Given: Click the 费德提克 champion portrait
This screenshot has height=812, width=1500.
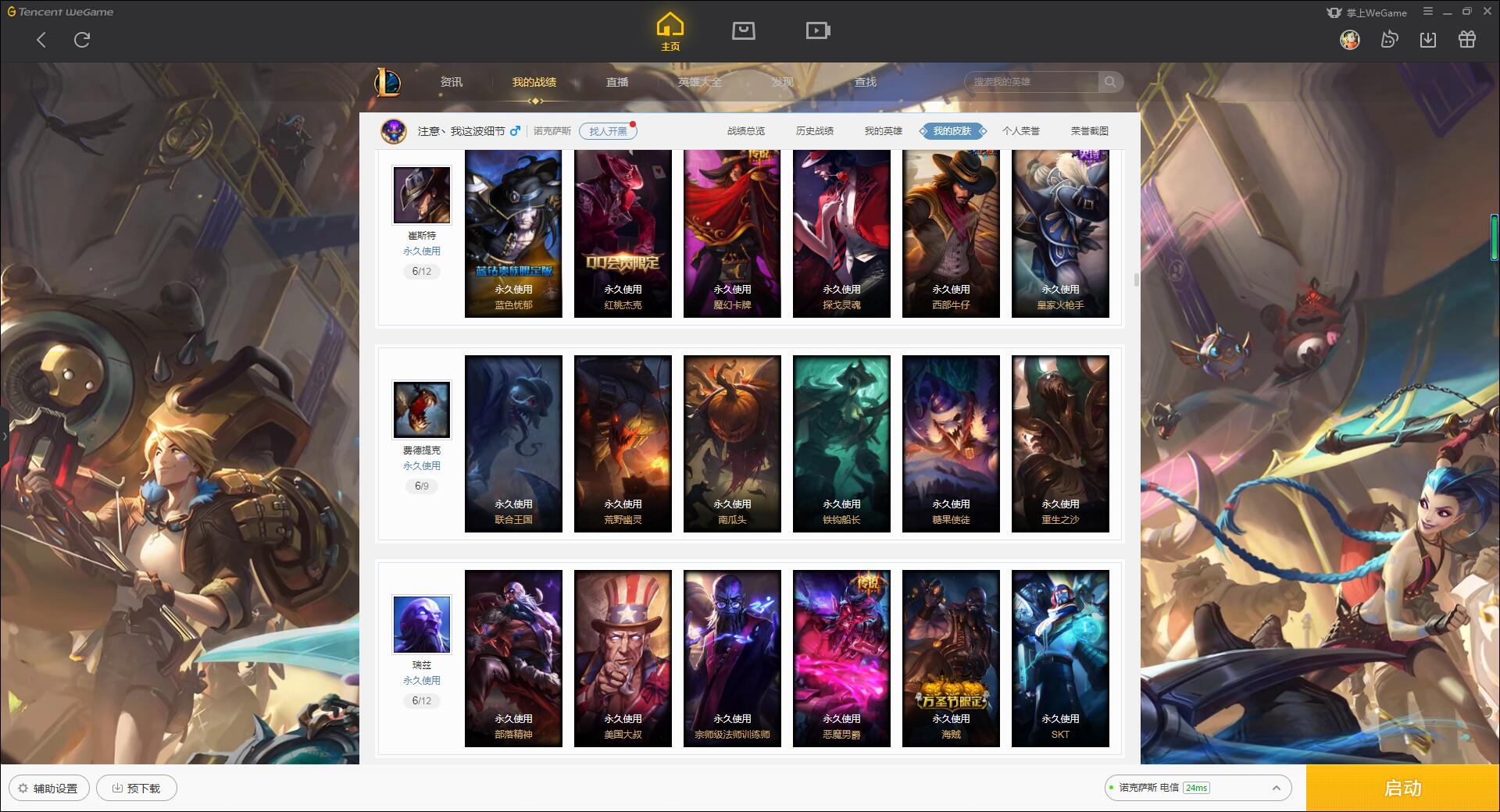Looking at the screenshot, I should click(x=422, y=410).
